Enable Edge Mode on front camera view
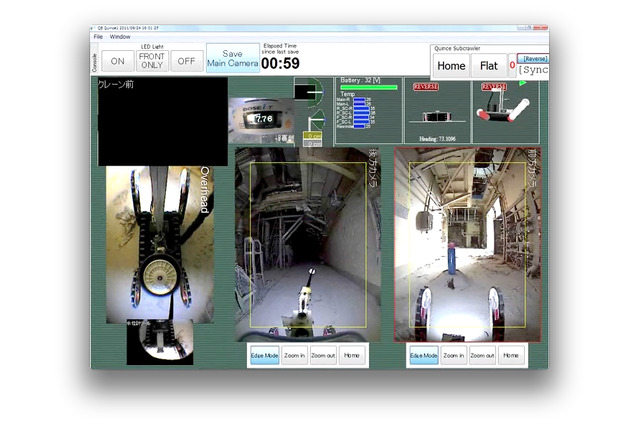The height and width of the screenshot is (426, 640). click(424, 355)
